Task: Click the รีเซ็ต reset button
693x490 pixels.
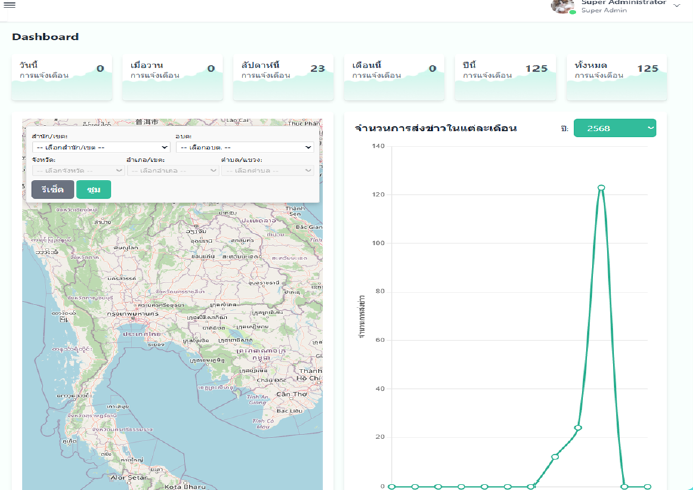Action: (x=52, y=189)
